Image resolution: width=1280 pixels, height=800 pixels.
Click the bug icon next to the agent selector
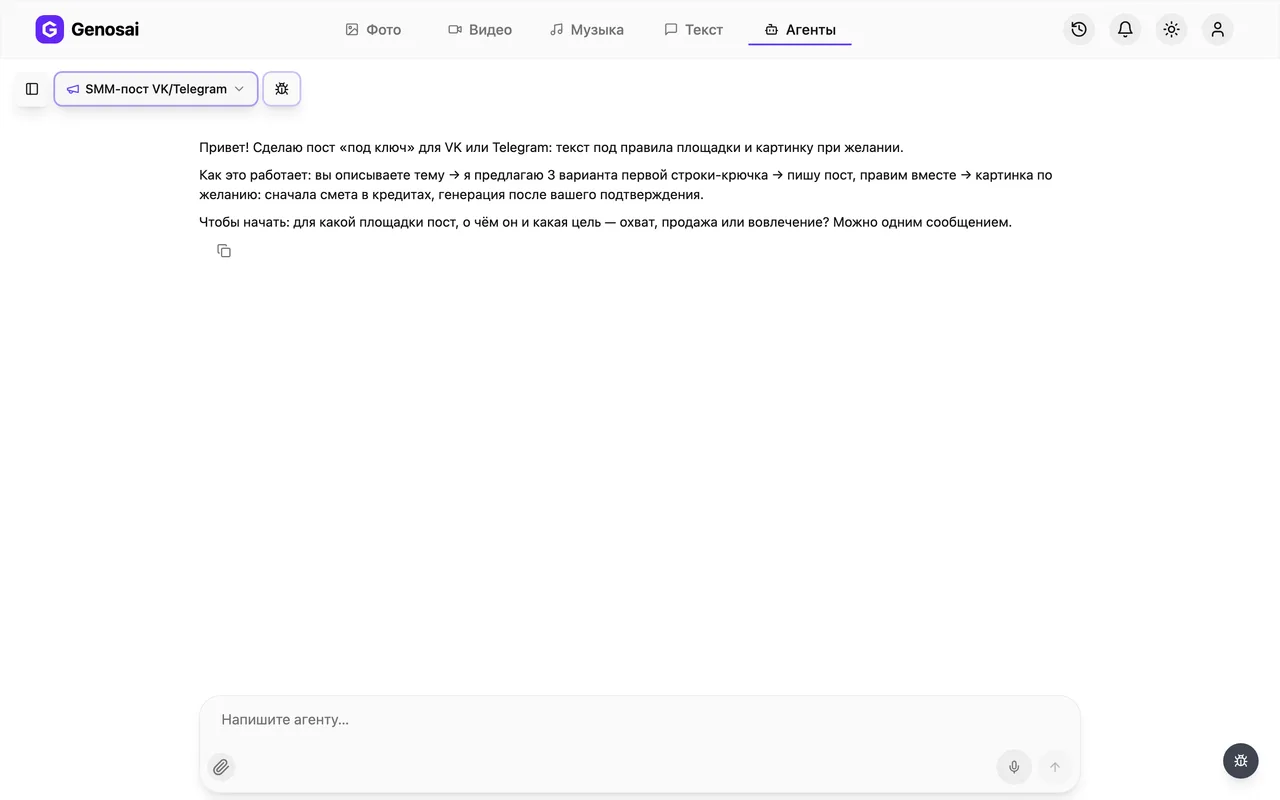coord(282,89)
